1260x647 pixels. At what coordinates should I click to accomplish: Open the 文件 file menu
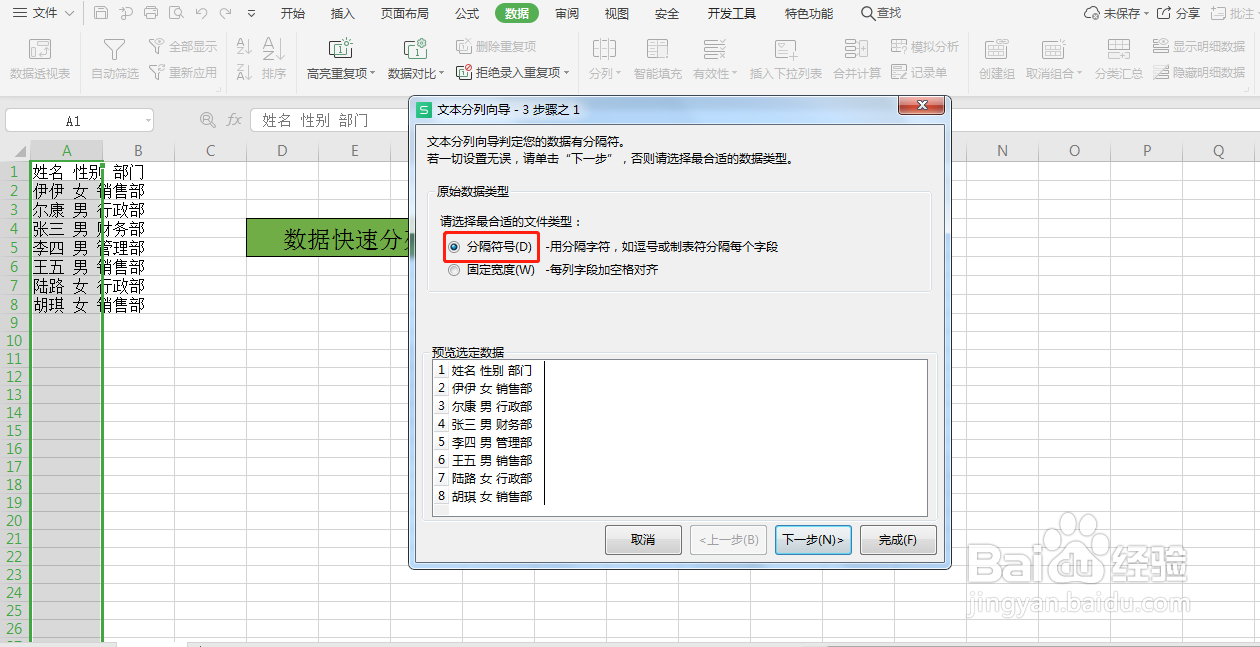(x=44, y=13)
